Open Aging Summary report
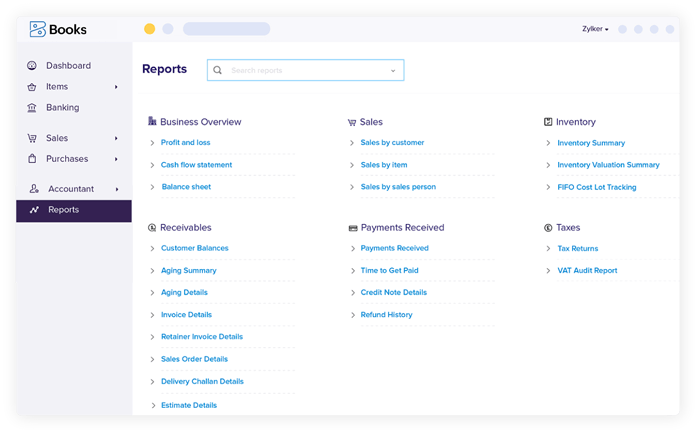 pos(188,270)
